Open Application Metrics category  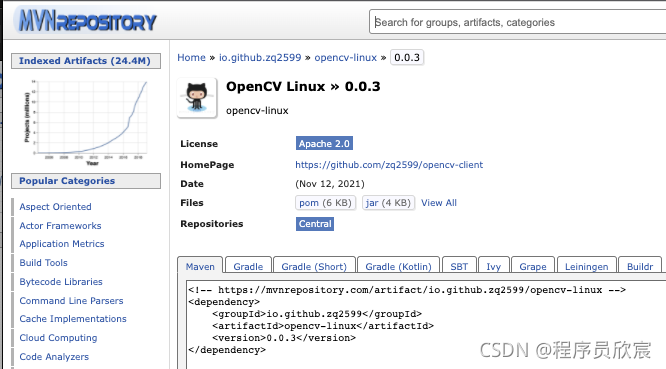click(x=62, y=244)
